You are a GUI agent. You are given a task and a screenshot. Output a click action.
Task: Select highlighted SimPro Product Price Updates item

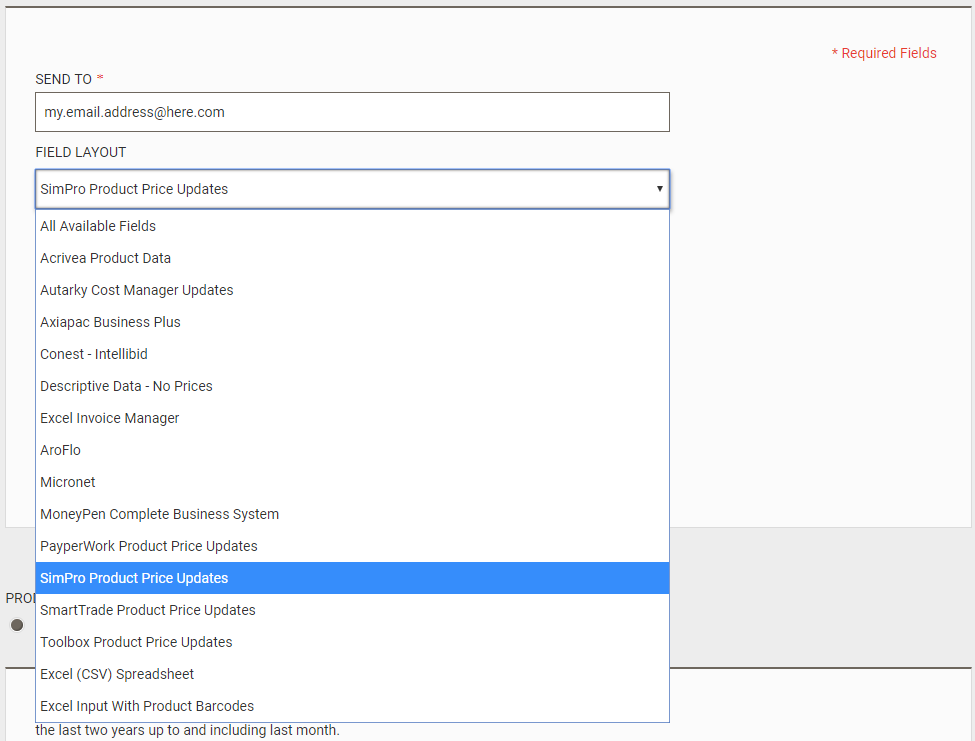click(x=352, y=578)
